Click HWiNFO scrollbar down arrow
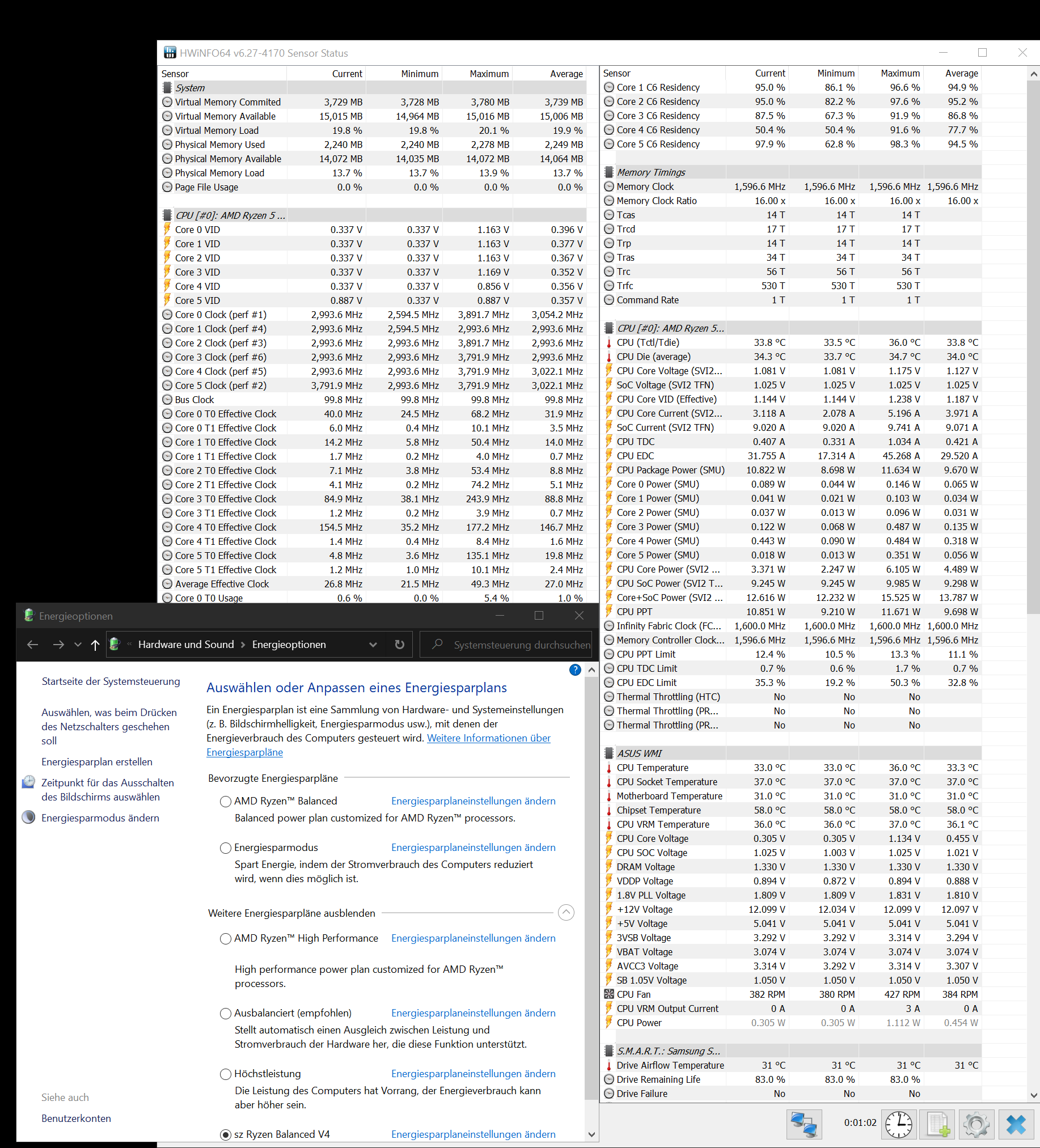 click(1033, 1095)
